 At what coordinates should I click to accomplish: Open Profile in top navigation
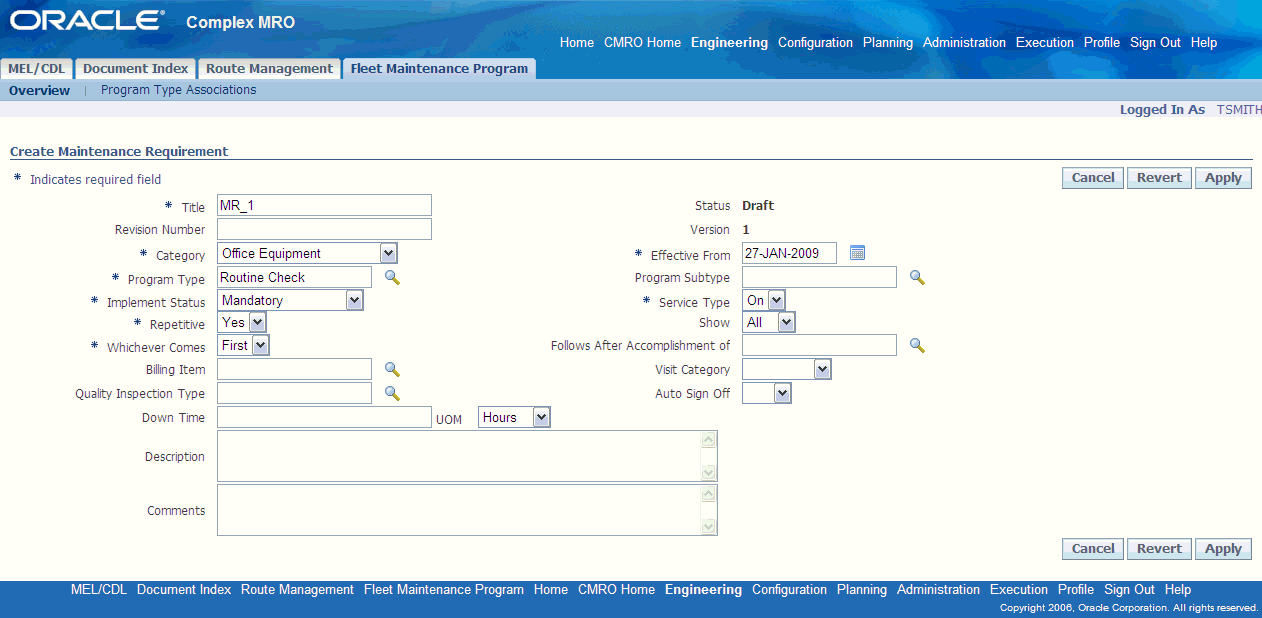click(1102, 43)
